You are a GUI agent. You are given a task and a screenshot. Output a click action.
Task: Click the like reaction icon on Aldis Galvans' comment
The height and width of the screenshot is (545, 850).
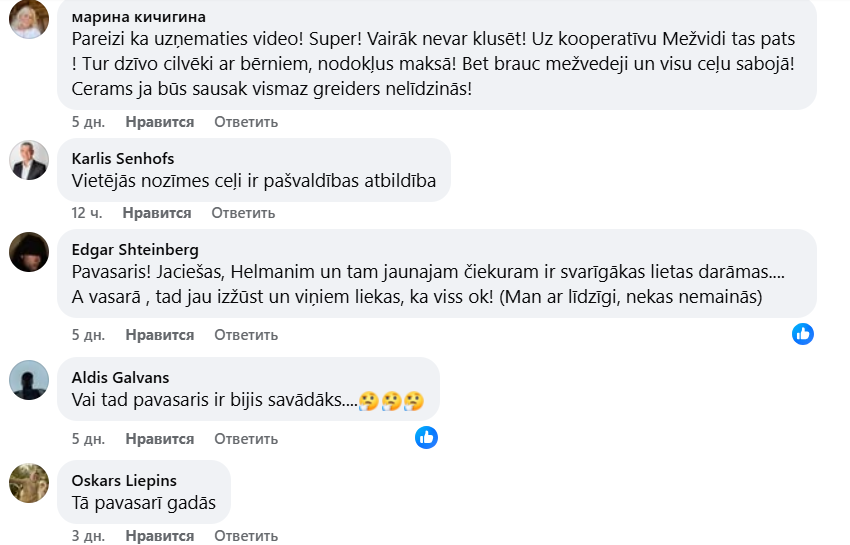coord(426,437)
